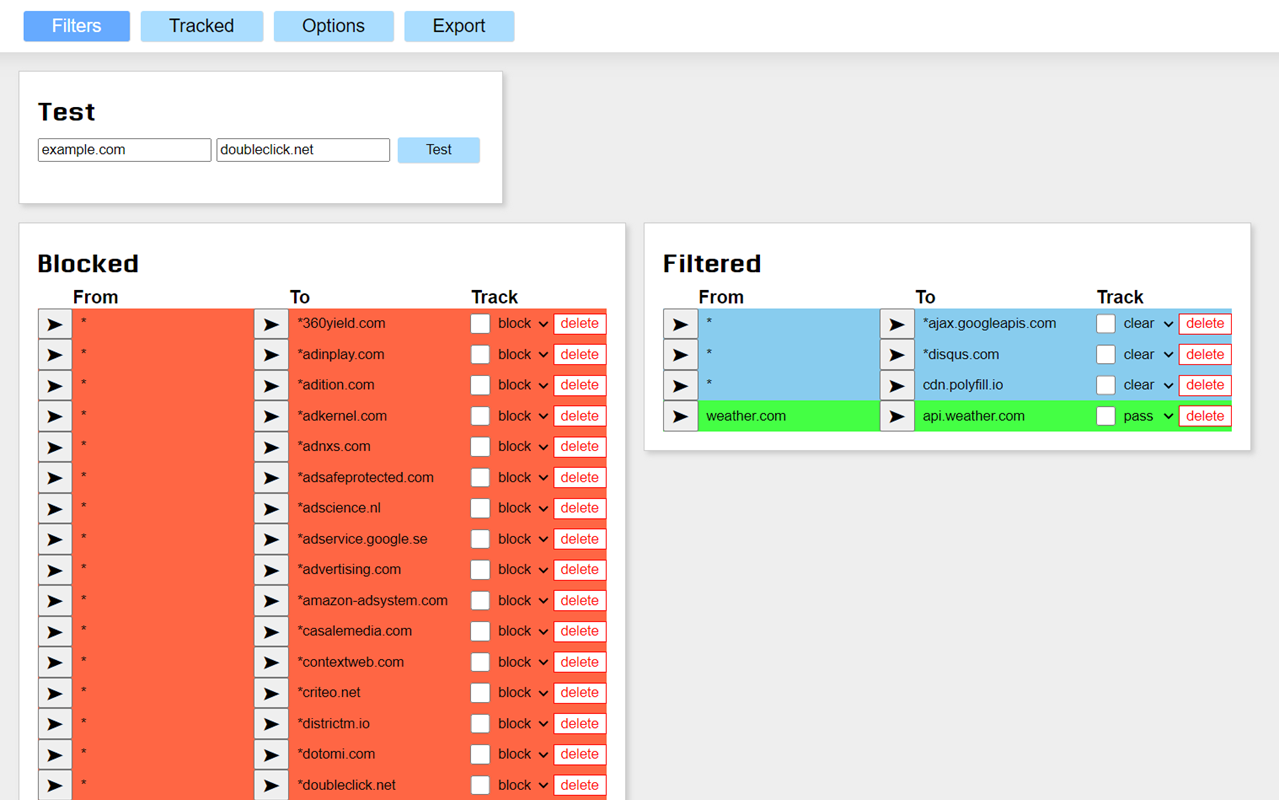Toggle the Track checkbox for *adinplay.com
This screenshot has height=800, width=1280.
[480, 355]
